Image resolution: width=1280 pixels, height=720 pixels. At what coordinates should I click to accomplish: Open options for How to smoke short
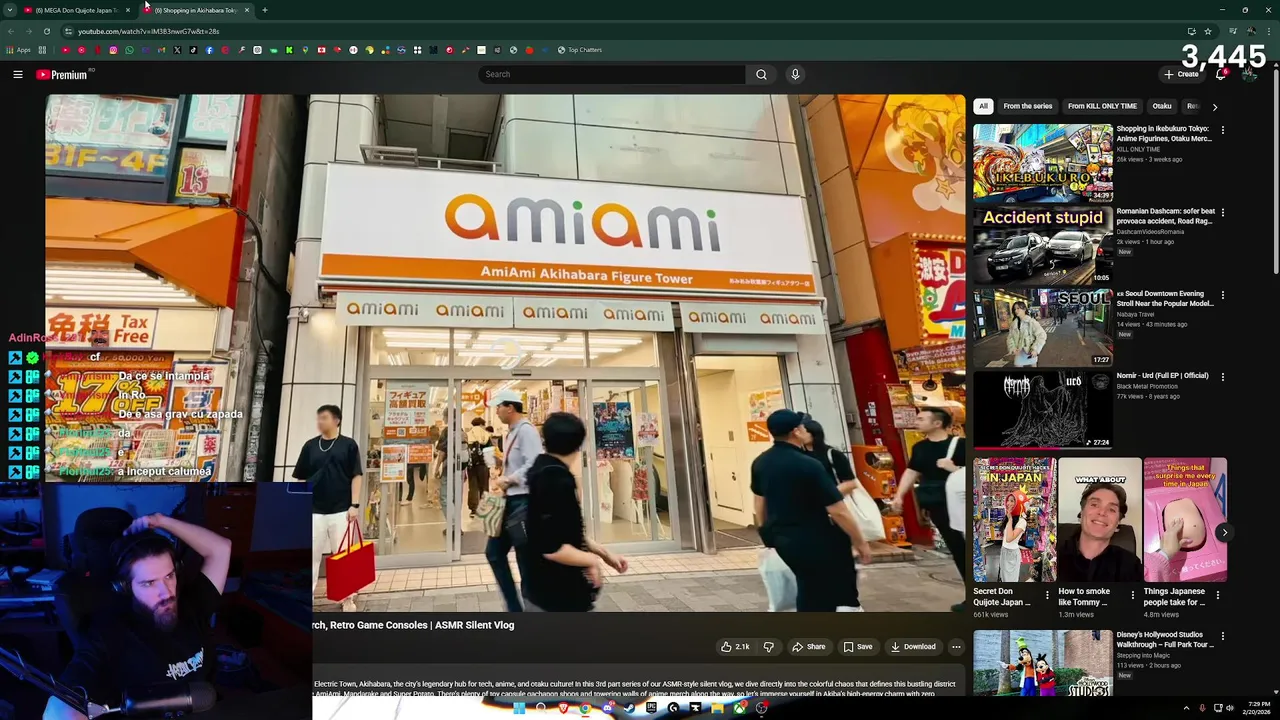click(x=1133, y=595)
